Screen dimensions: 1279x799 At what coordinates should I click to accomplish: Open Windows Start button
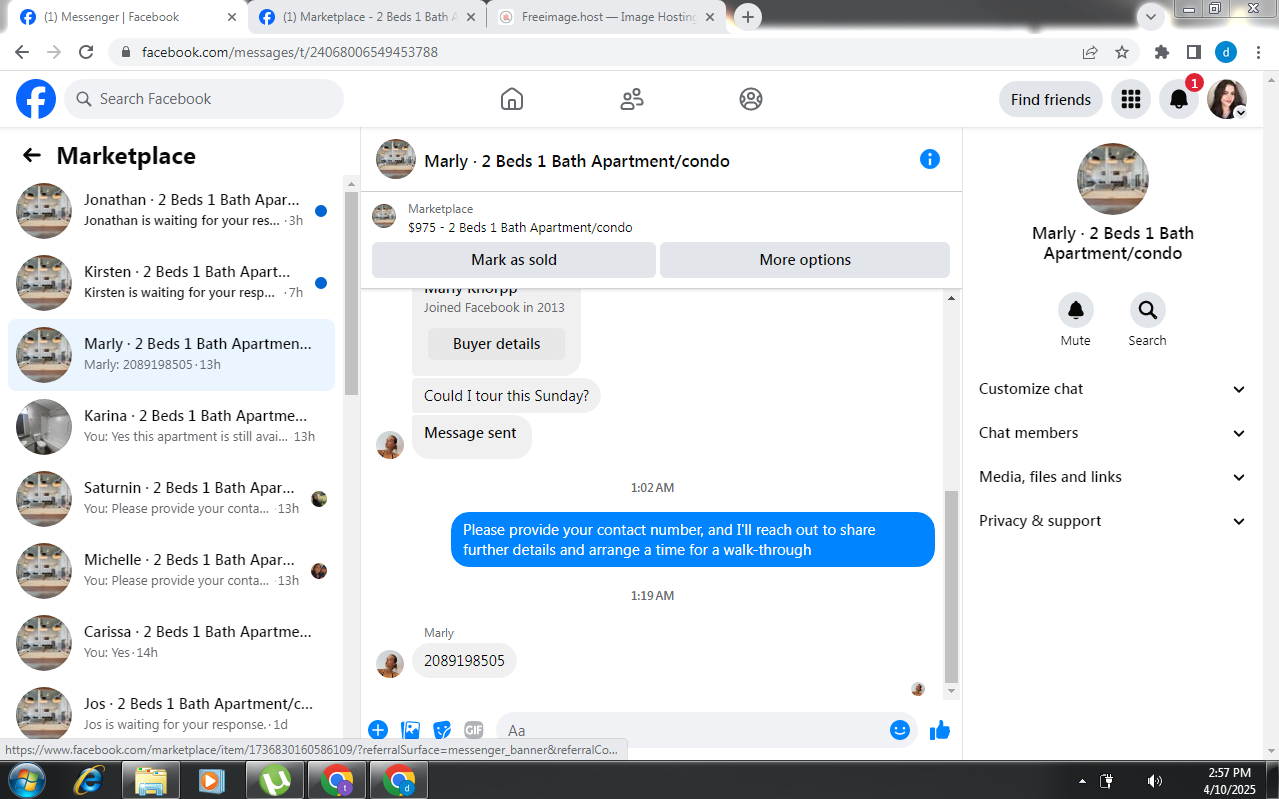tap(26, 780)
